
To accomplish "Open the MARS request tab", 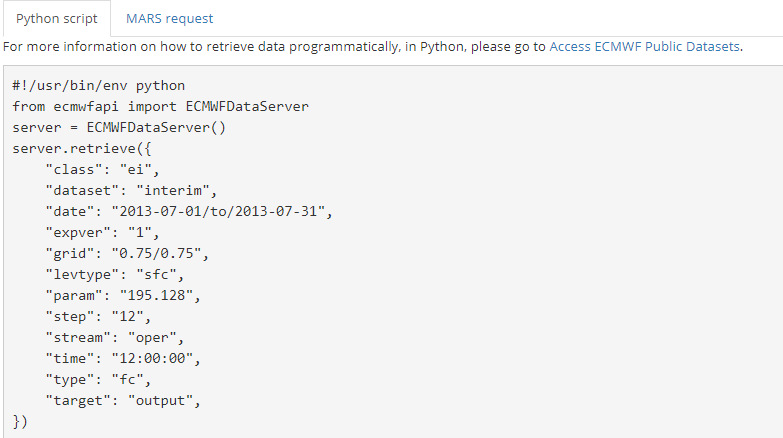I will (x=169, y=19).
